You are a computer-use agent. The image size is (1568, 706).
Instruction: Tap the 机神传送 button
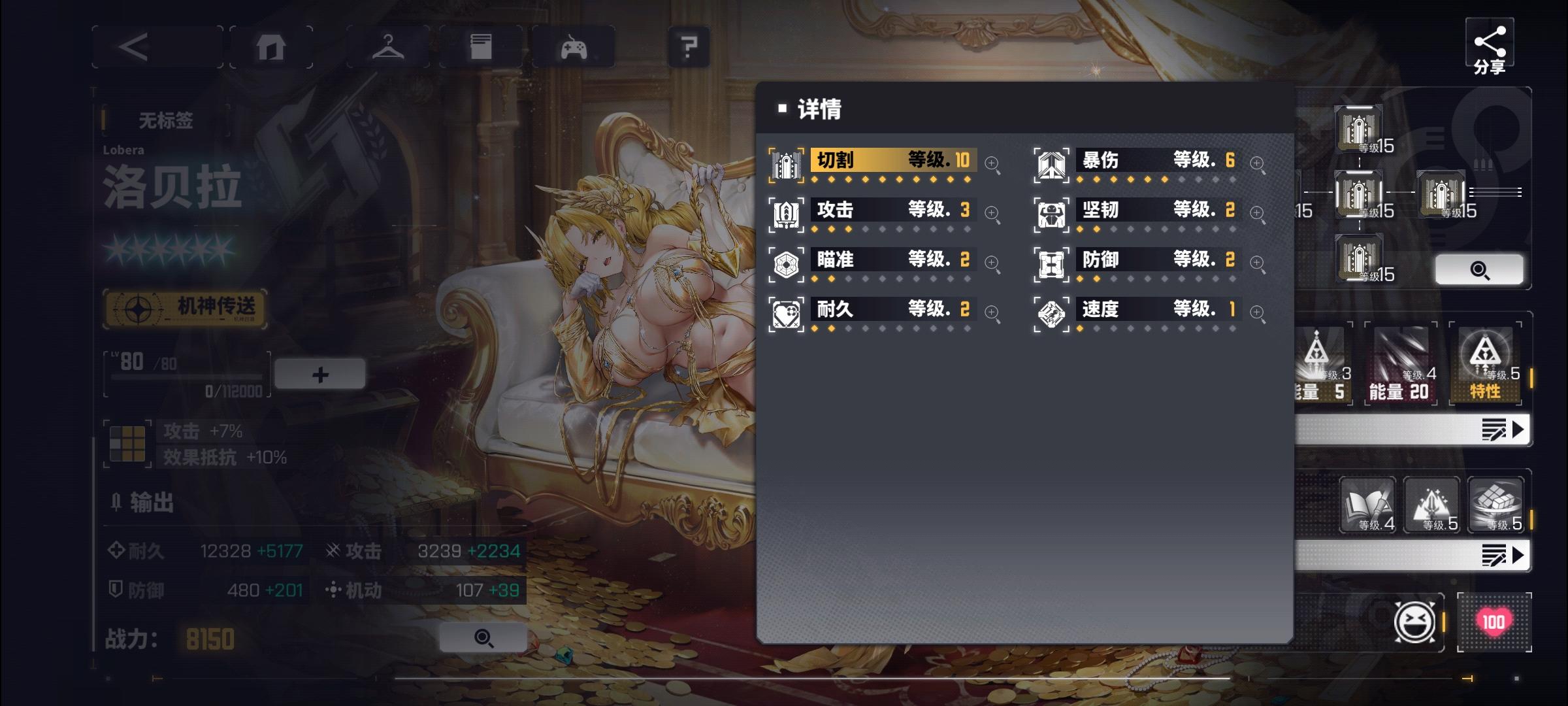point(186,309)
